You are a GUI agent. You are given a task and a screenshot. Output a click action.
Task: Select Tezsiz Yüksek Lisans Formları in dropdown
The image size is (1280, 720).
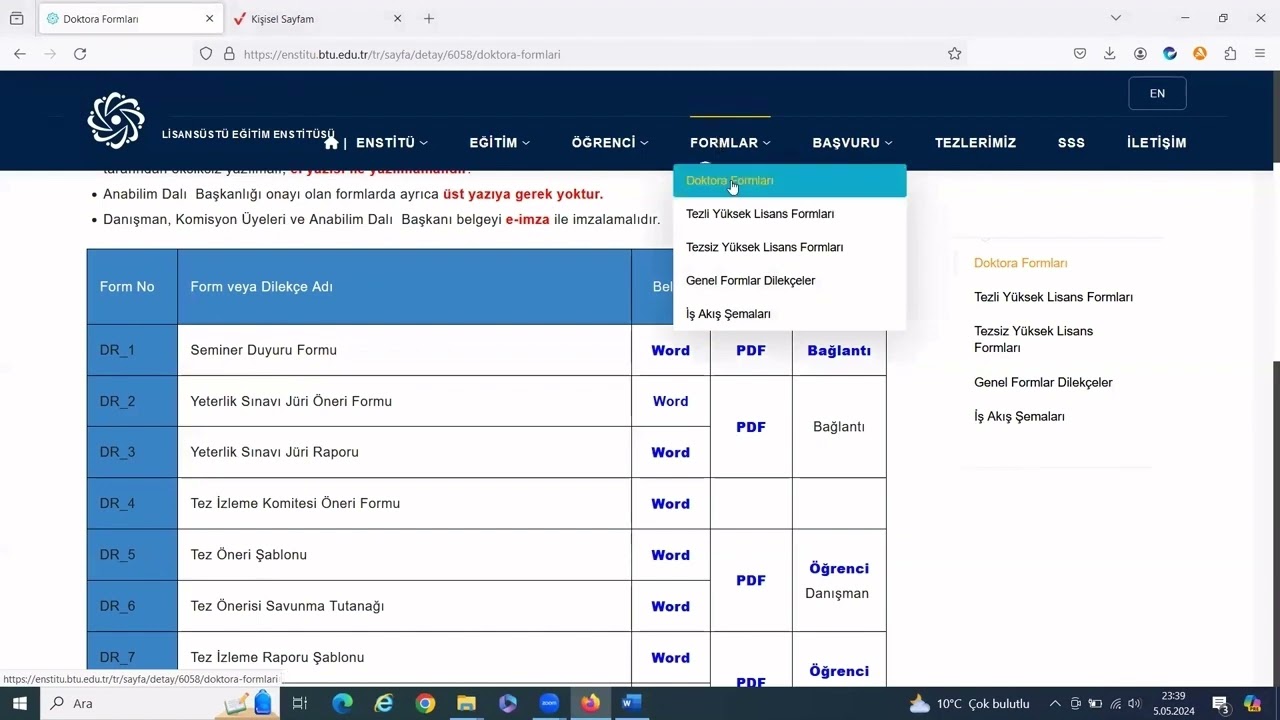[x=790, y=247]
